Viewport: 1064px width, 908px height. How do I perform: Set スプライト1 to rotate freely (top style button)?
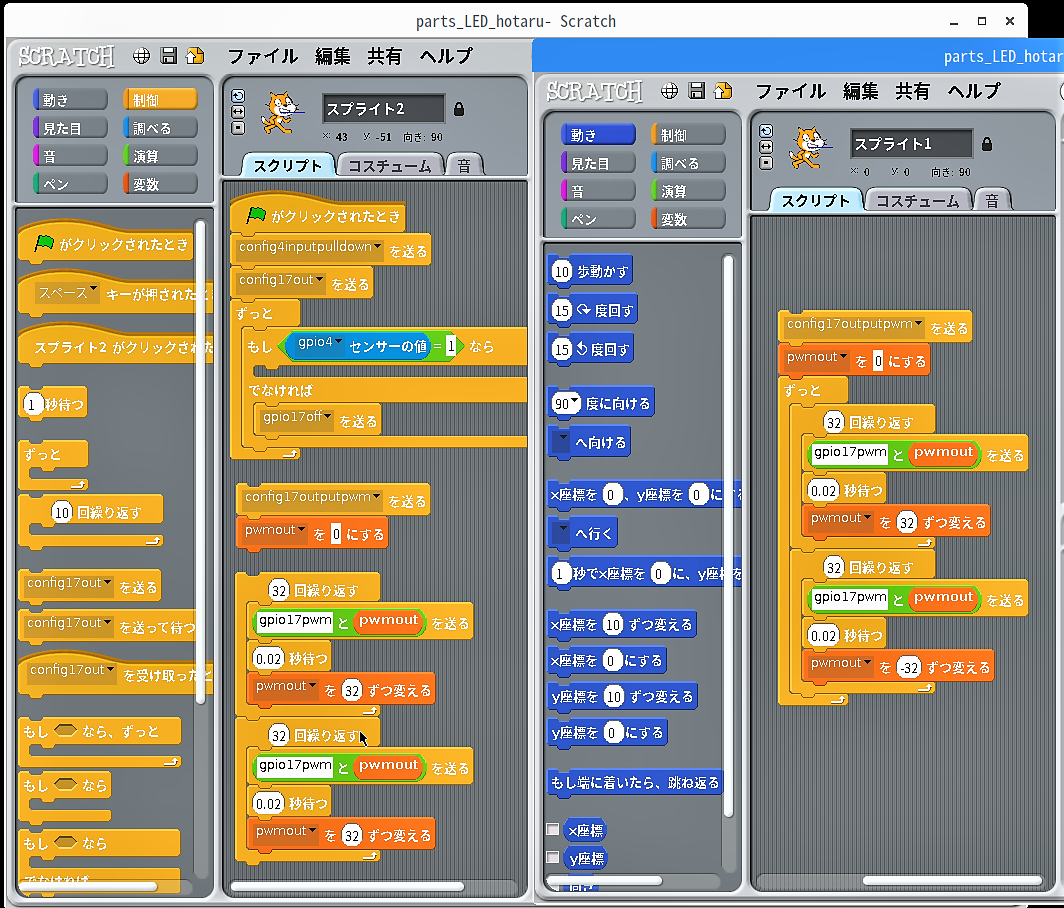pyautogui.click(x=766, y=131)
